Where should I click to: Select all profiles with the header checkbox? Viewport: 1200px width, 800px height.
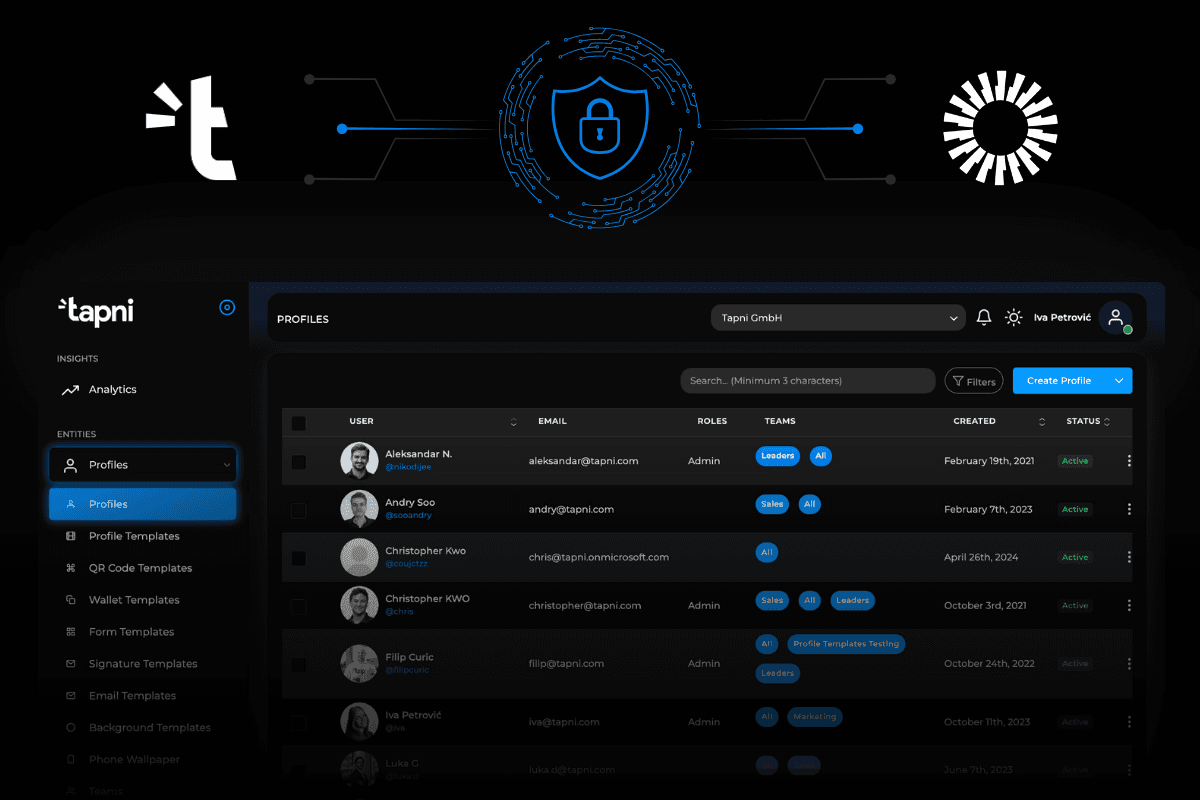point(298,423)
